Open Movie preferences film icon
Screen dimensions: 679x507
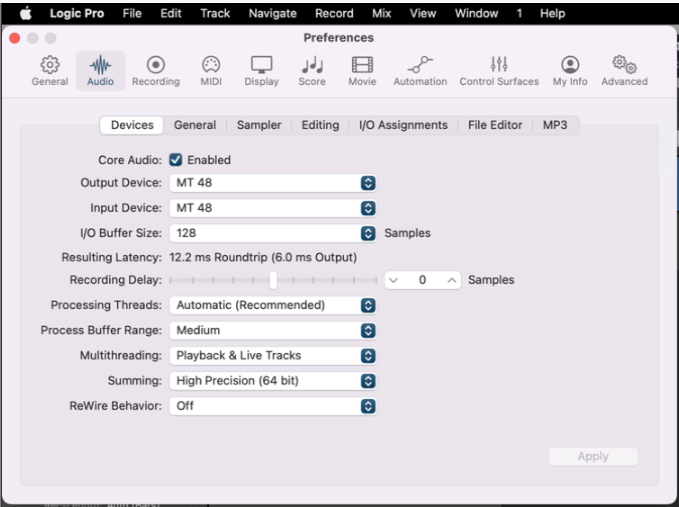pos(362,65)
